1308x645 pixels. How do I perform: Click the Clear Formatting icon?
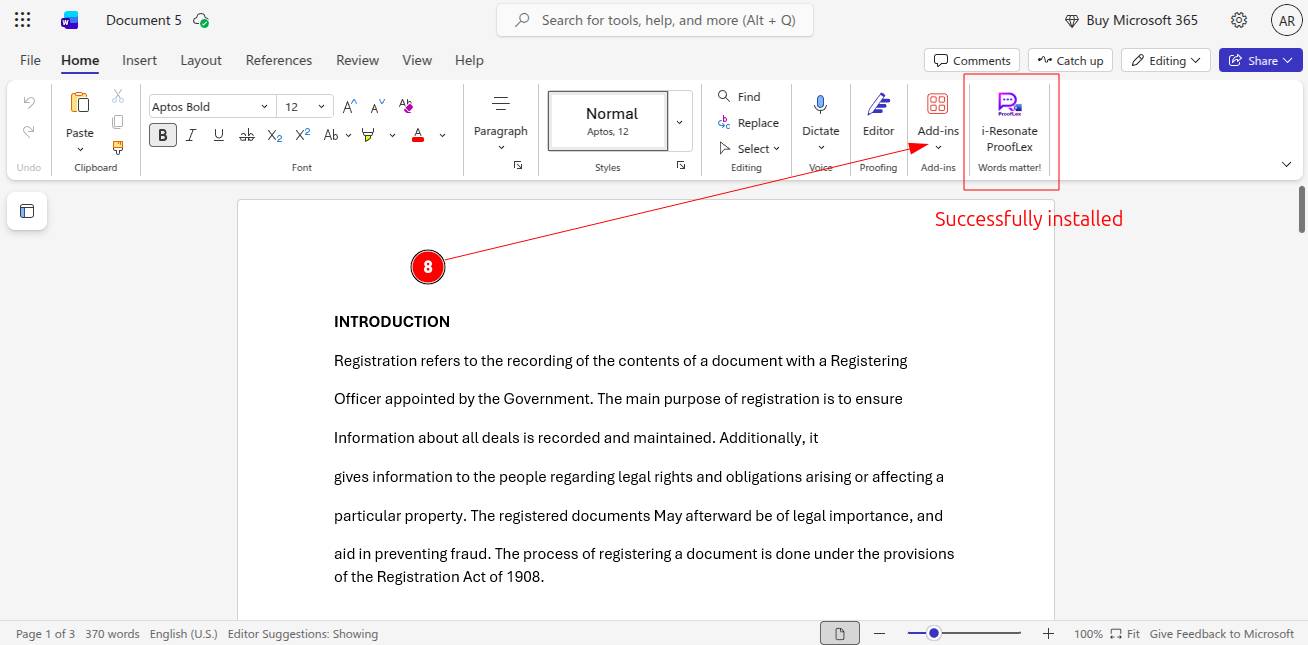point(406,106)
